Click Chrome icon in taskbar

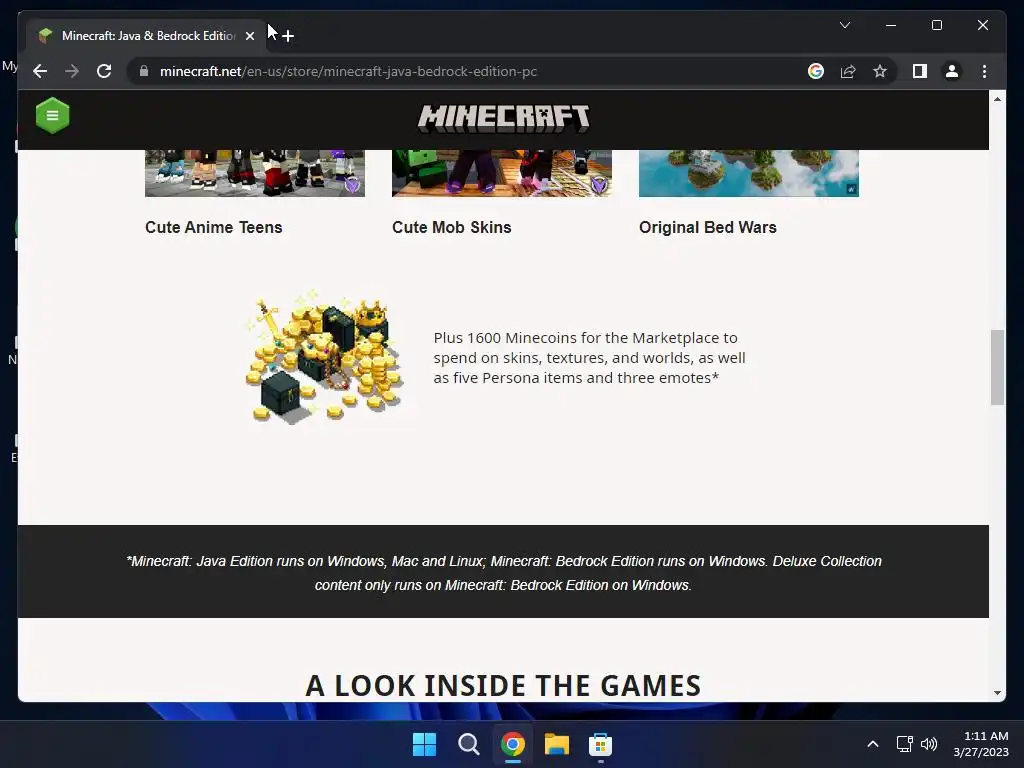pyautogui.click(x=513, y=744)
